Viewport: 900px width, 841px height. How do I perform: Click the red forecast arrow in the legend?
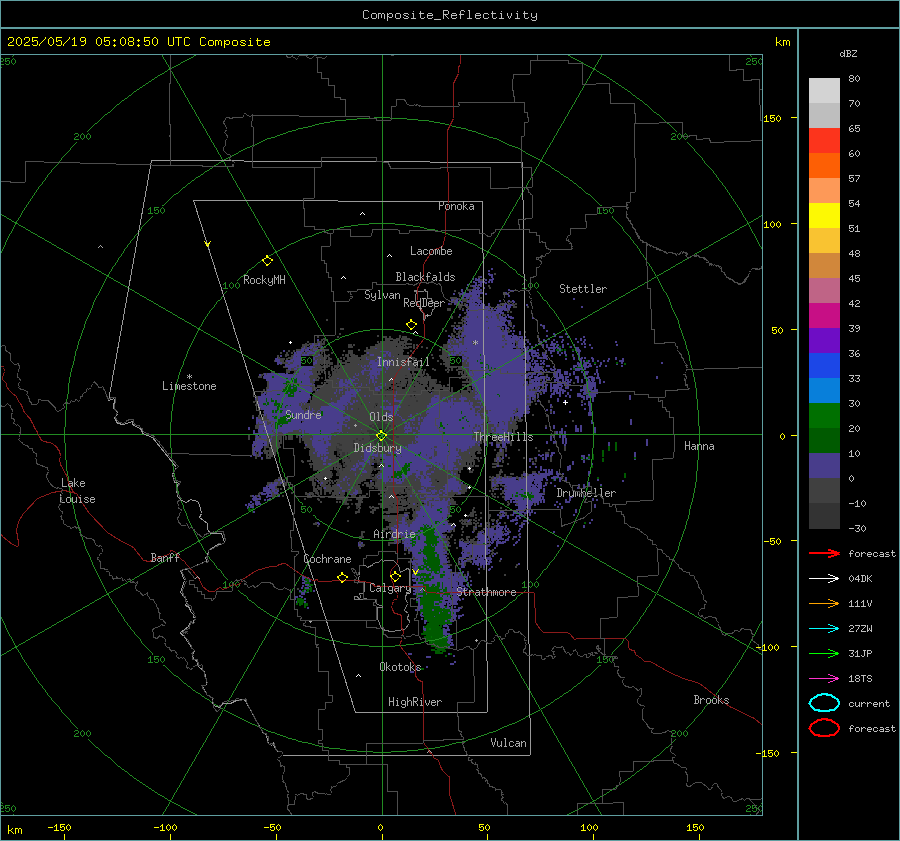coord(824,553)
